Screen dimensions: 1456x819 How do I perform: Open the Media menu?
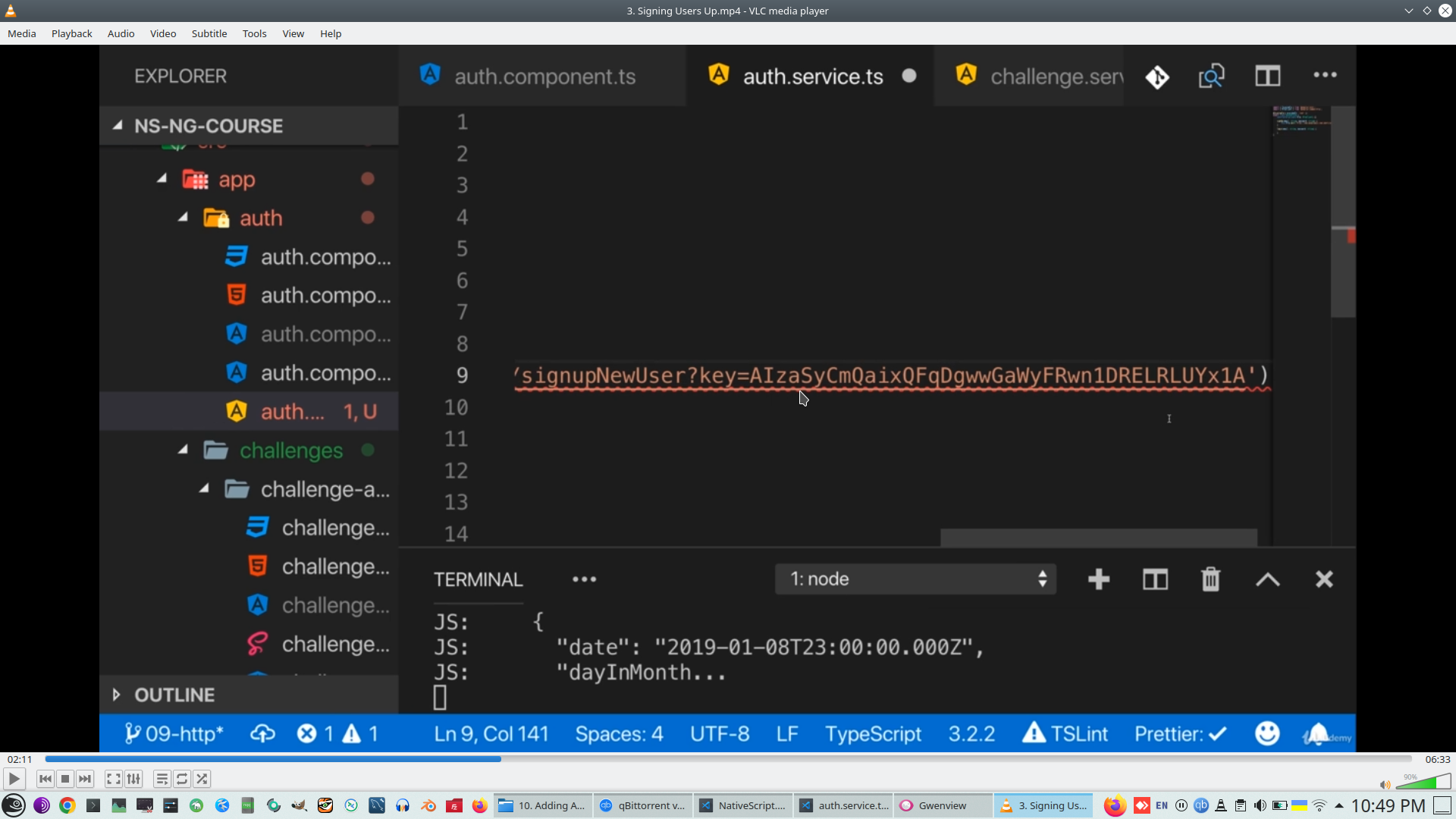click(x=22, y=33)
